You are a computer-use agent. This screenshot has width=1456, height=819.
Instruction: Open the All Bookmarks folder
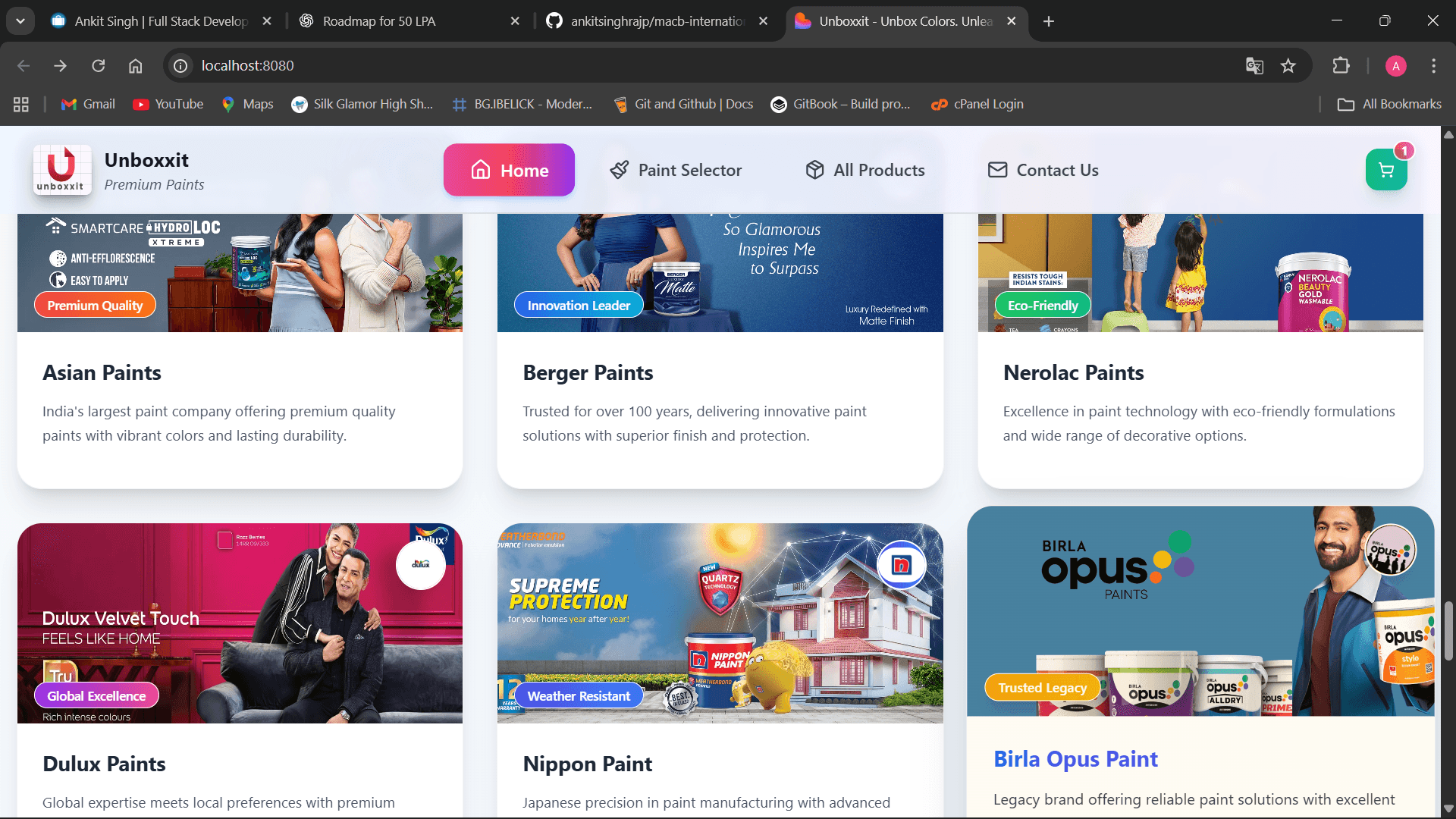coord(1389,105)
